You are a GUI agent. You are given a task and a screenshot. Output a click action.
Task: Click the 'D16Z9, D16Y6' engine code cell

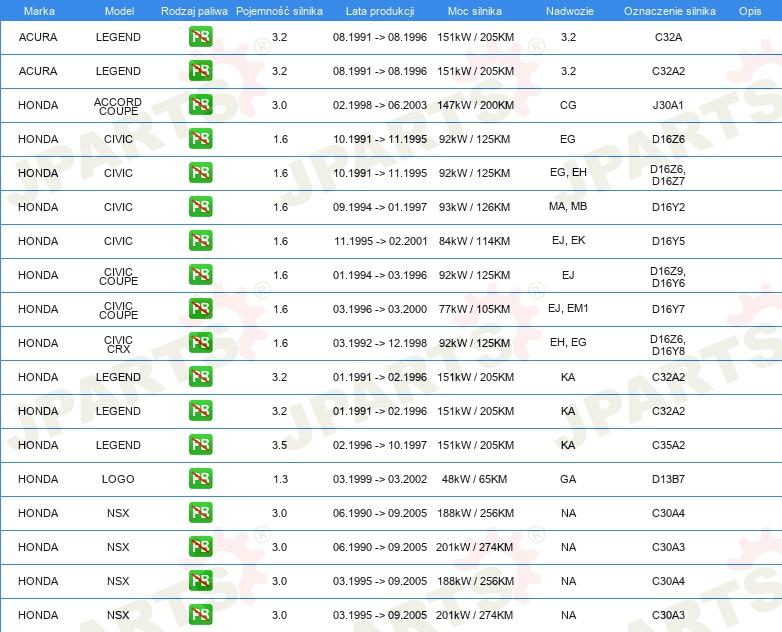tap(668, 277)
